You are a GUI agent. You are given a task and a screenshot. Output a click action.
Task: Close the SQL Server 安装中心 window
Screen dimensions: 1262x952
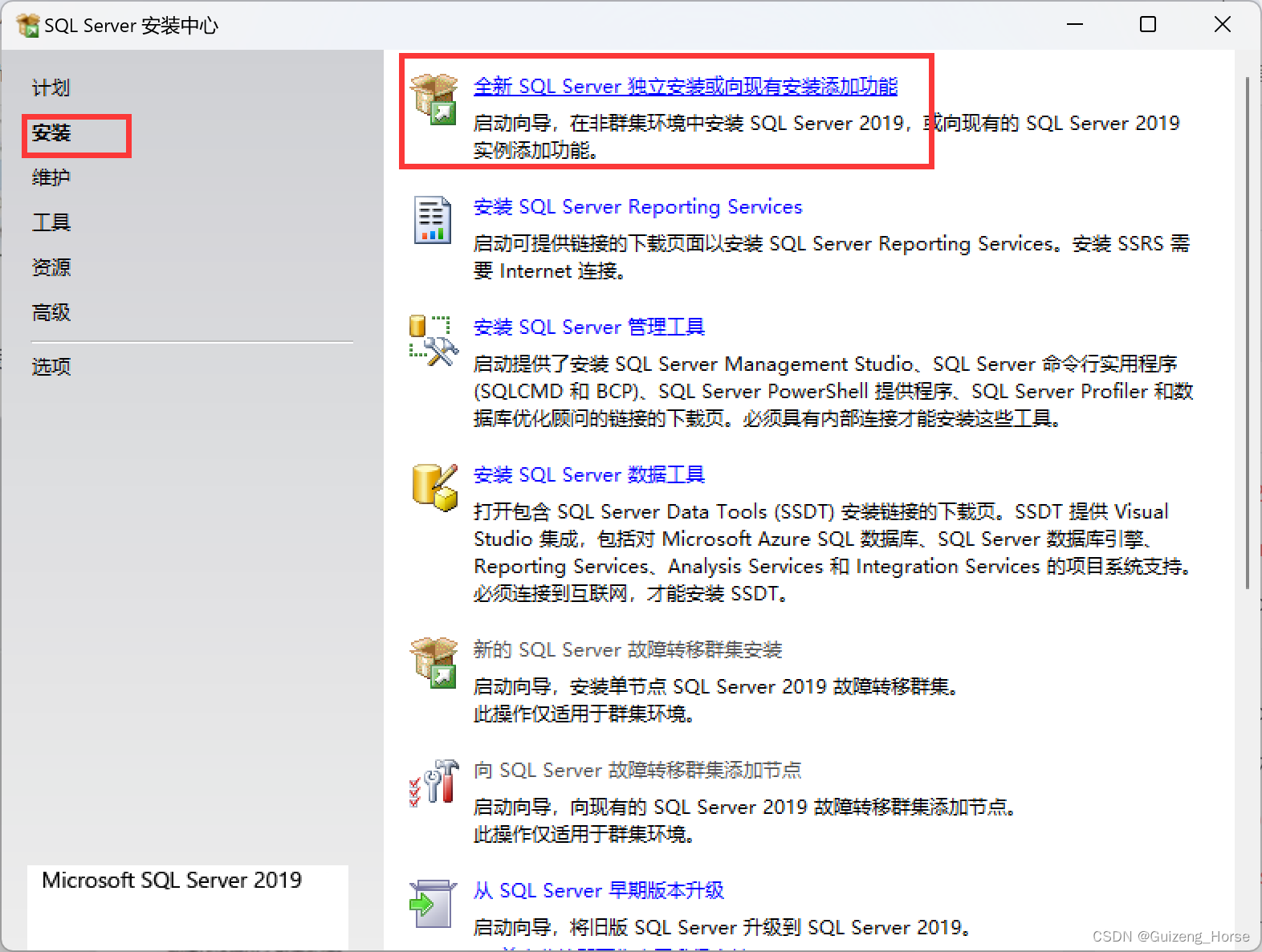click(1222, 25)
